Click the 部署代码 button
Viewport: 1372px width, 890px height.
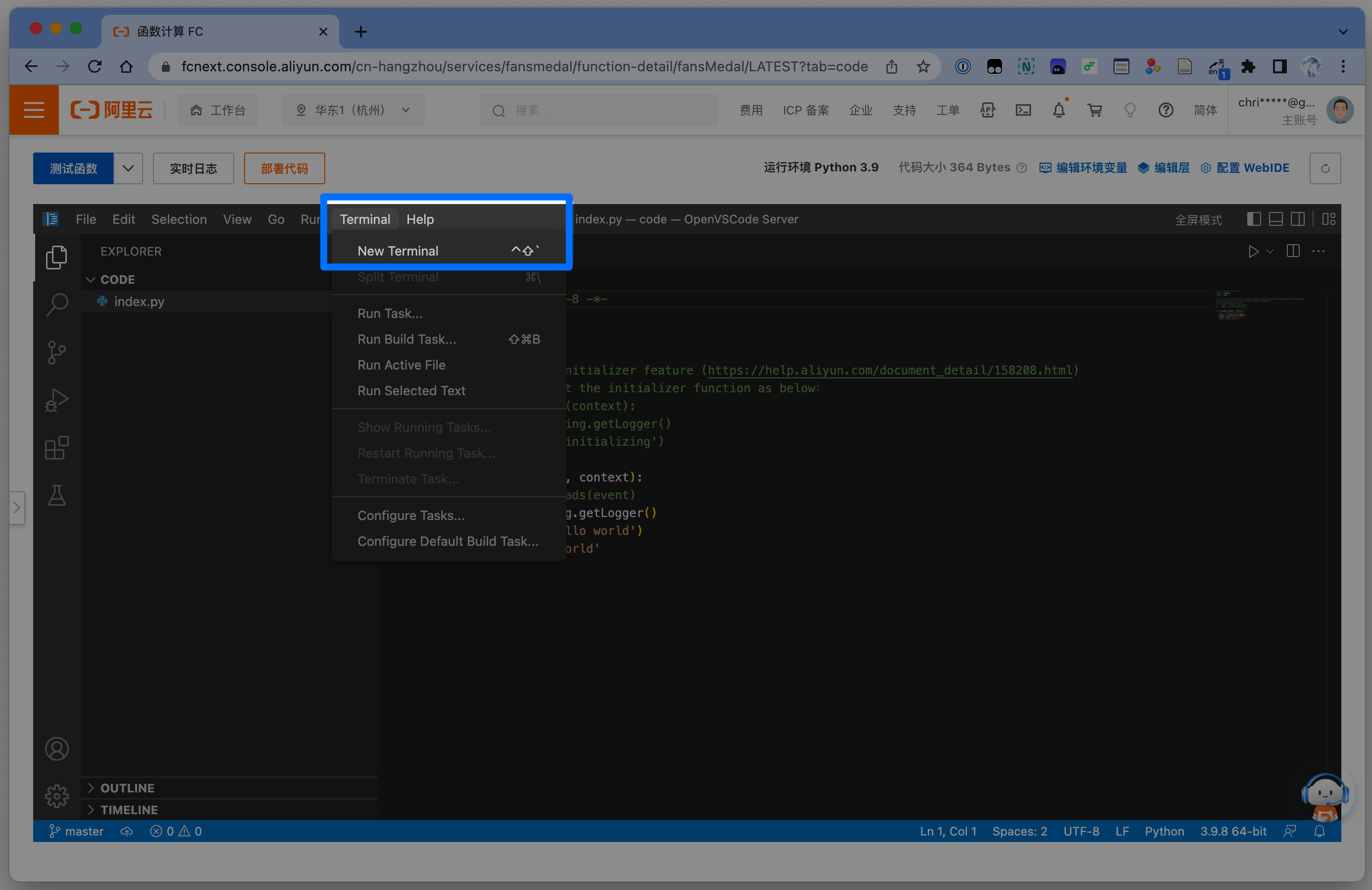pos(284,168)
